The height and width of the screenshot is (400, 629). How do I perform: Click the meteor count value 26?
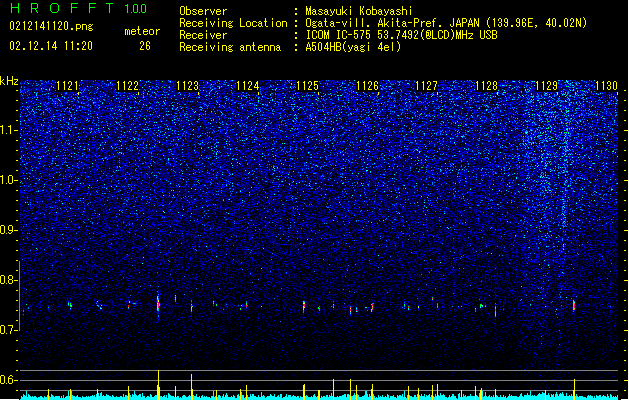(145, 46)
